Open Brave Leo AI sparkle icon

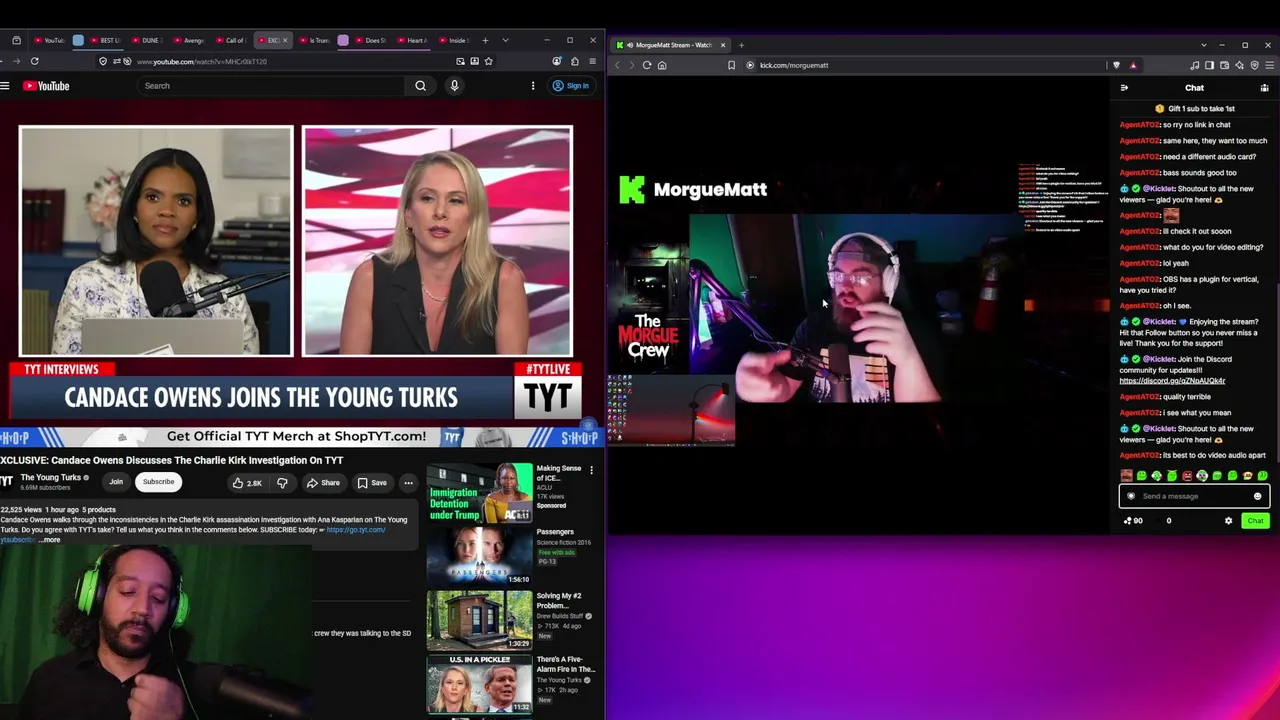1239,65
